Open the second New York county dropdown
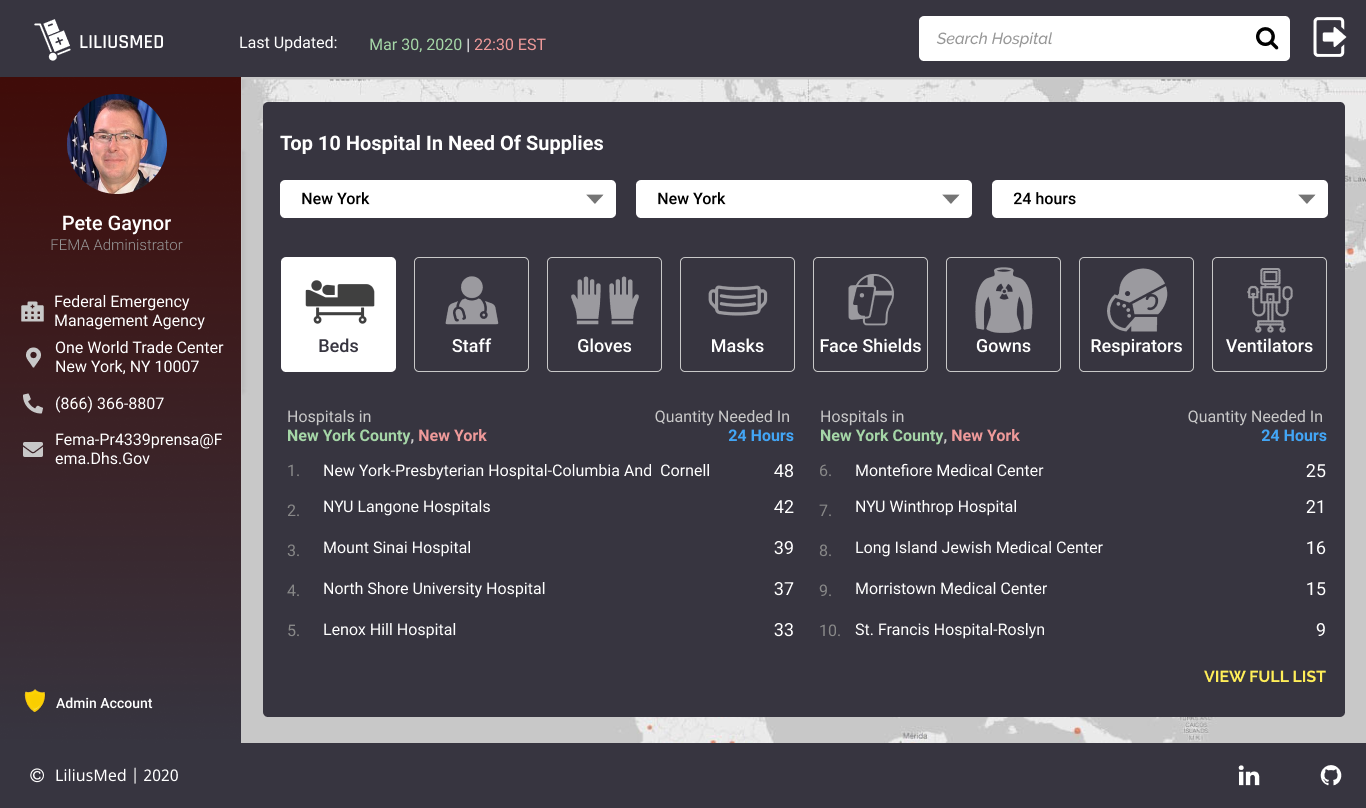1366x808 pixels. [804, 199]
